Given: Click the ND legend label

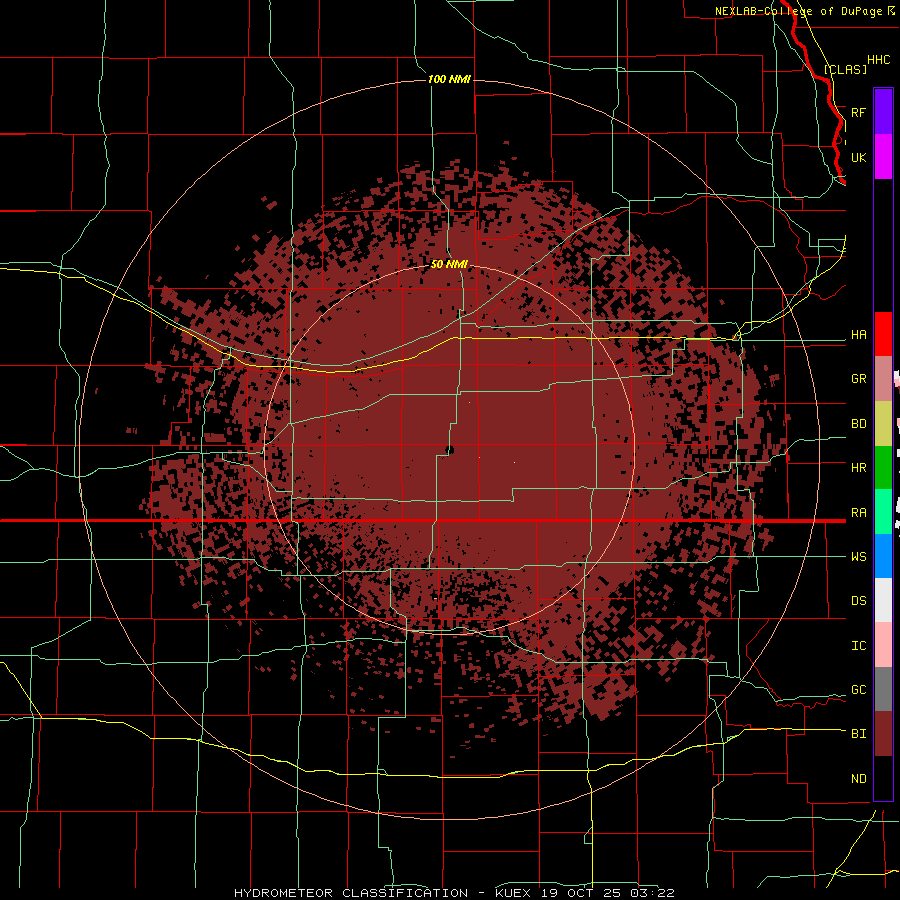Looking at the screenshot, I should point(858,779).
